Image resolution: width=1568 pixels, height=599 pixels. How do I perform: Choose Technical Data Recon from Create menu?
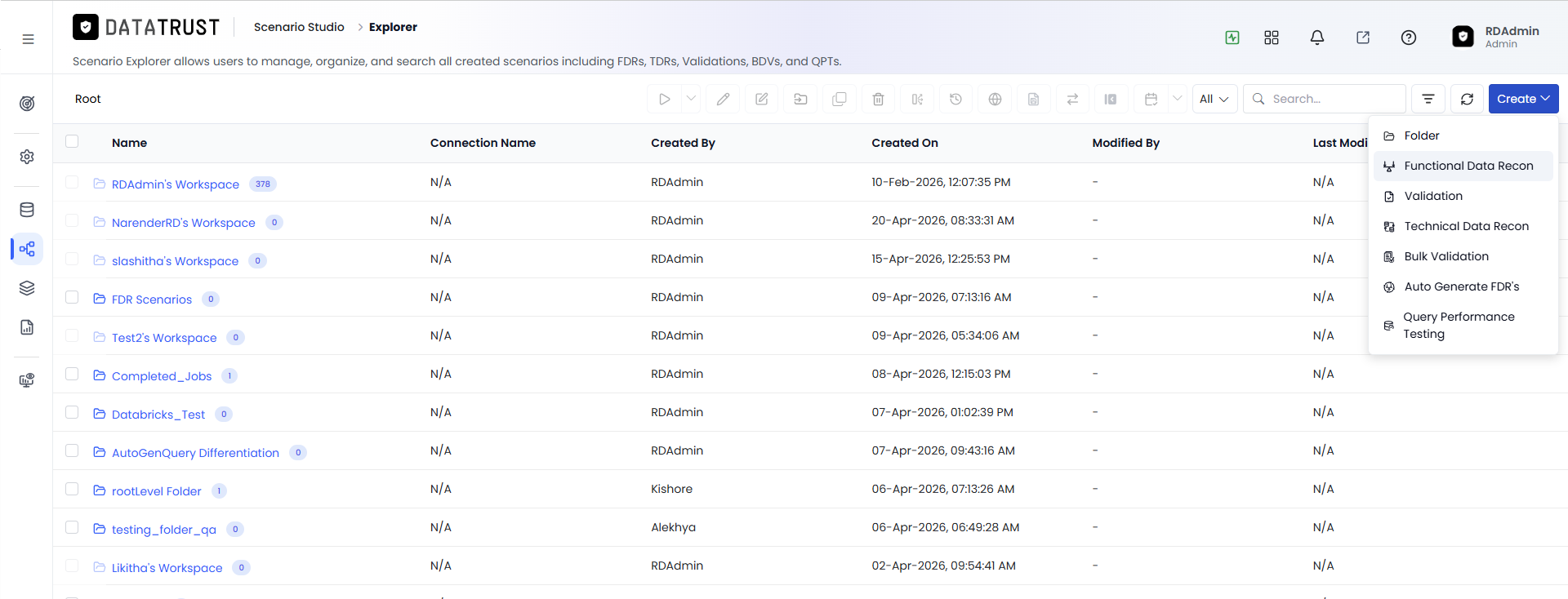(x=1463, y=226)
